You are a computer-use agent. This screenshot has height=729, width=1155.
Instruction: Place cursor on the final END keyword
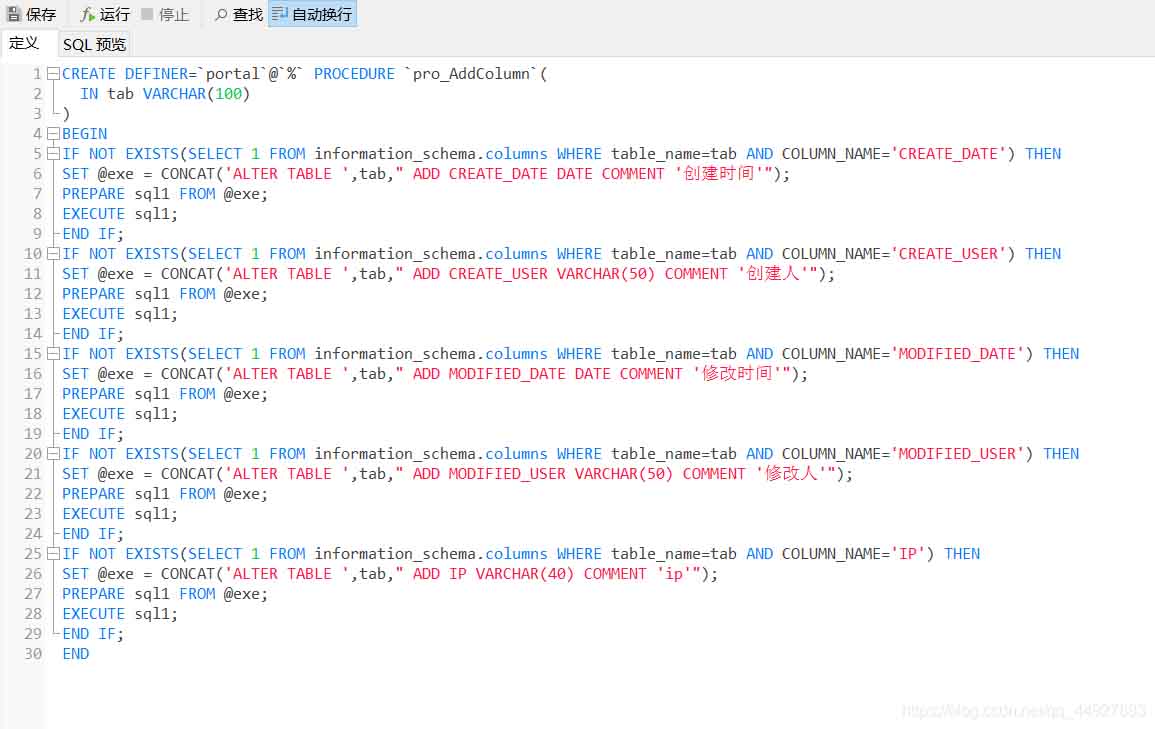(x=75, y=654)
